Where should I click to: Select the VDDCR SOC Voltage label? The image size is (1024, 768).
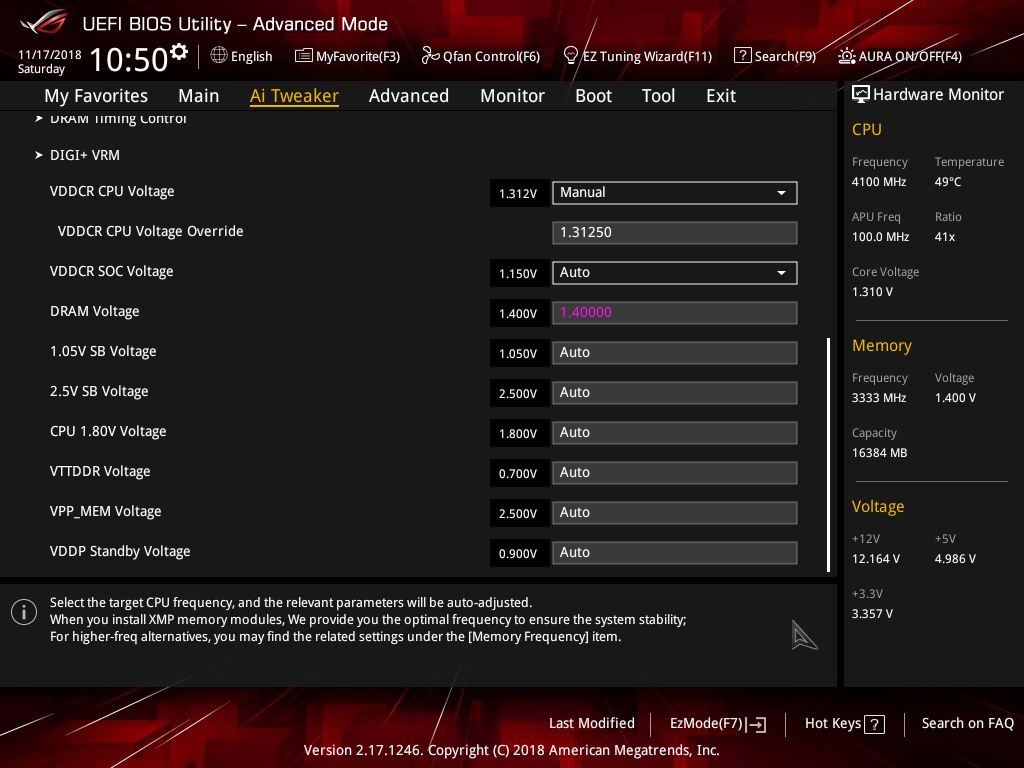(x=112, y=271)
